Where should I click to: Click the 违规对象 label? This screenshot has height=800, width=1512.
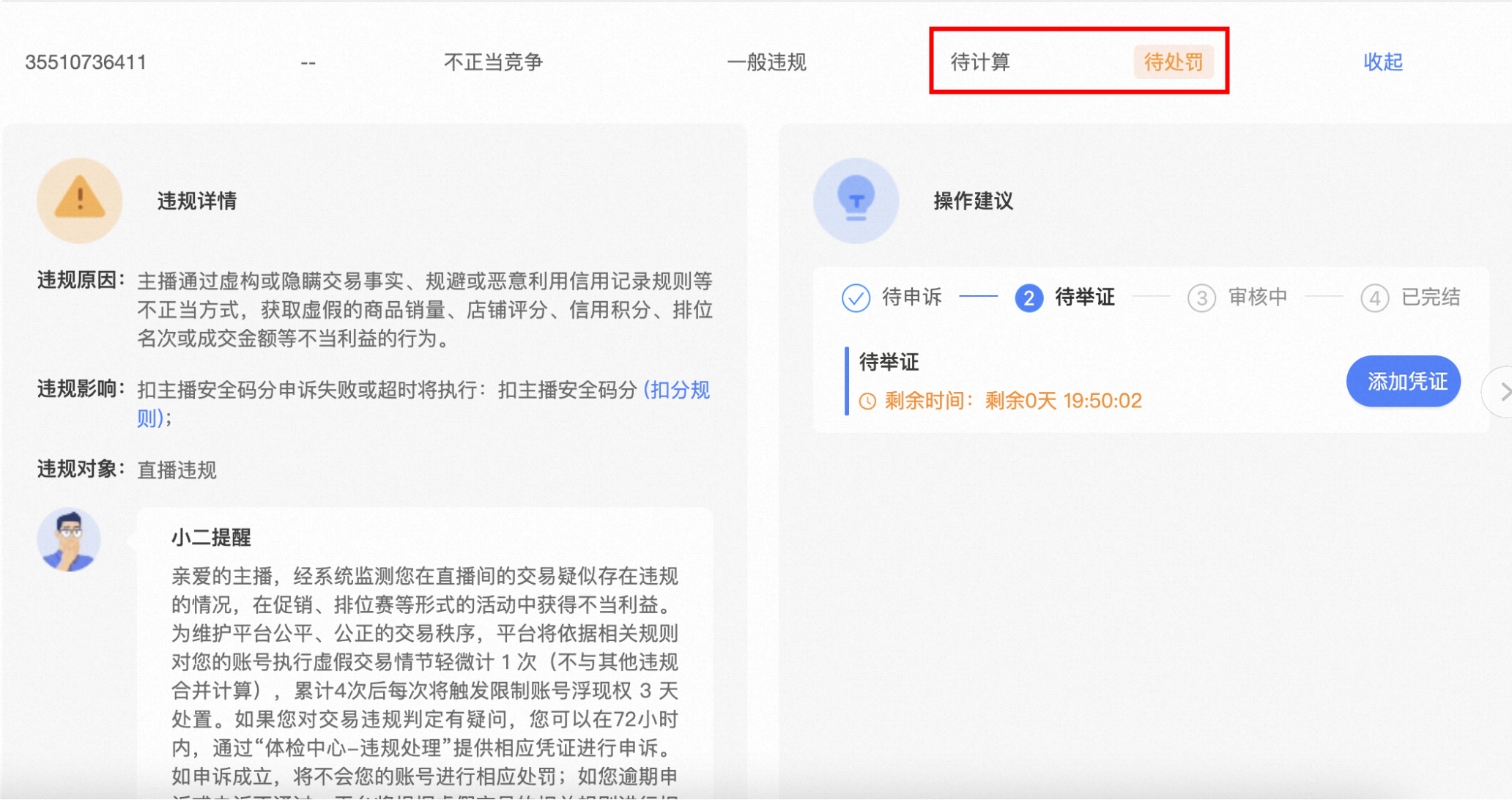pyautogui.click(x=81, y=470)
